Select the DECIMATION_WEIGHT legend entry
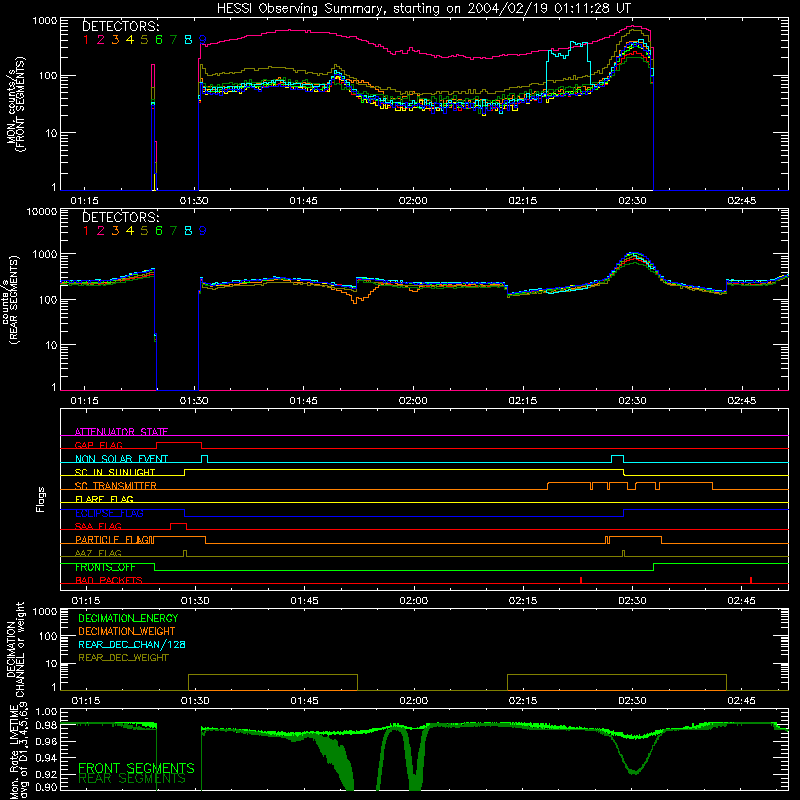The image size is (800, 800). click(127, 631)
